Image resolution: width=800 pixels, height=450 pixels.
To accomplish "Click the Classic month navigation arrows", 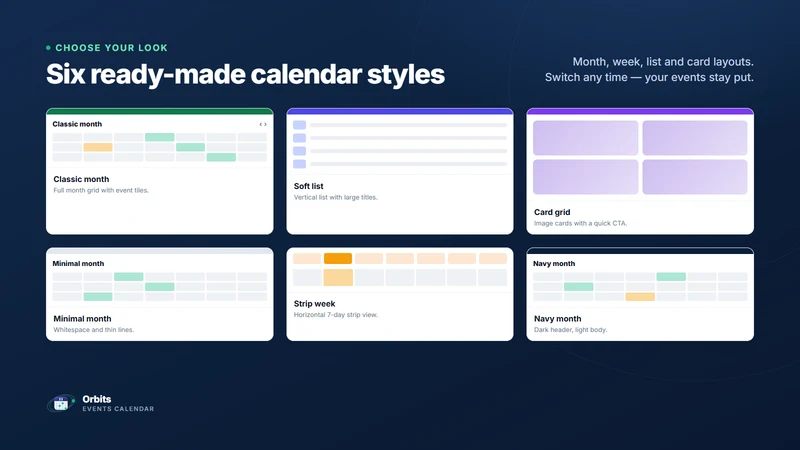I will tap(263, 124).
